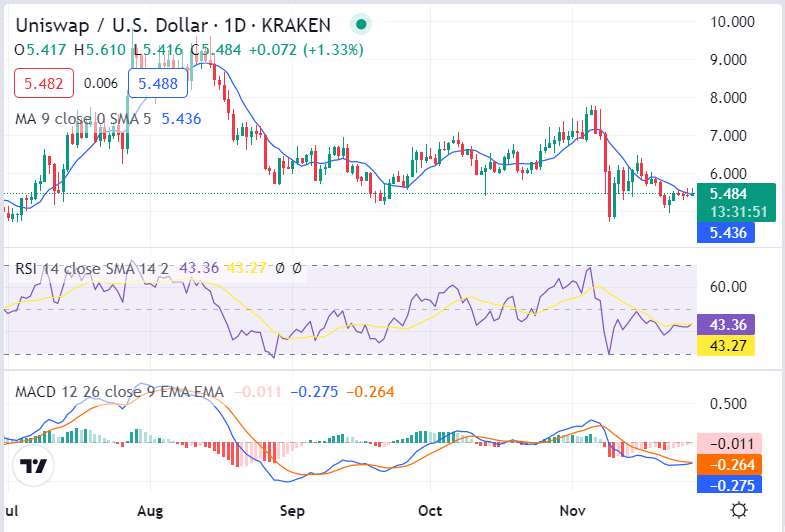The width and height of the screenshot is (785, 532).
Task: Click the Aug label on time axis
Action: [x=150, y=511]
